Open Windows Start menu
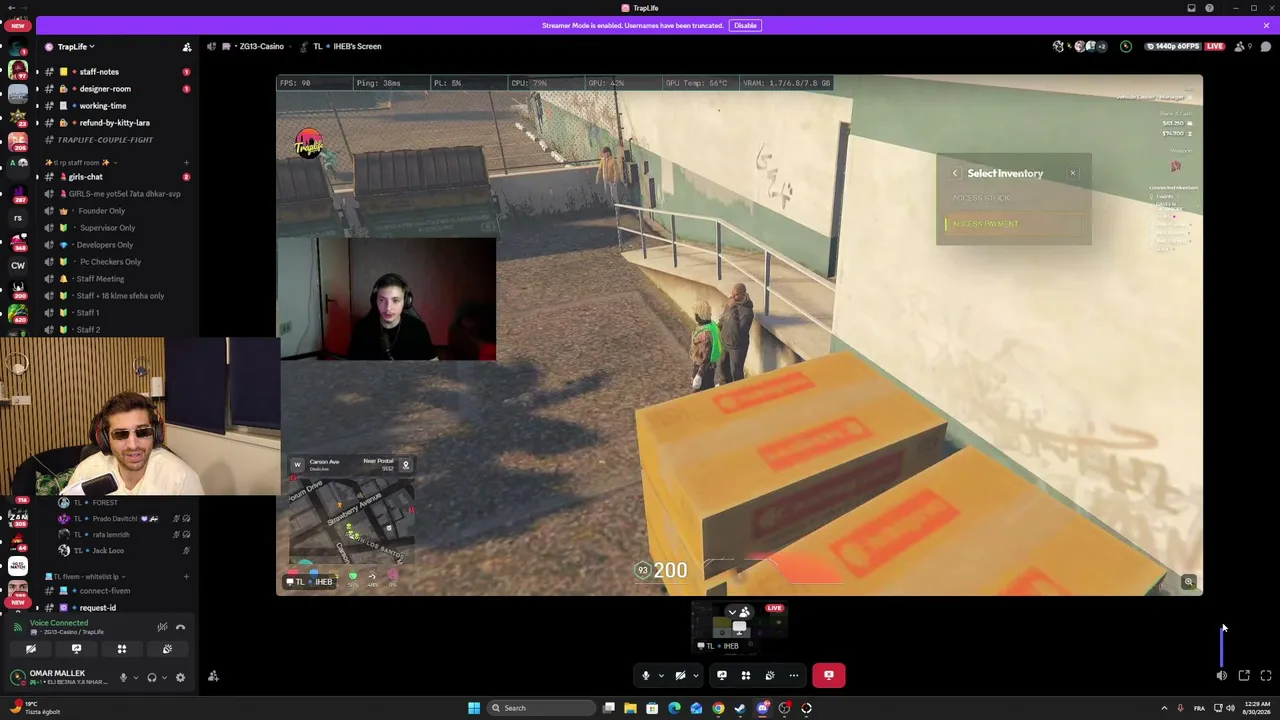 (x=474, y=708)
